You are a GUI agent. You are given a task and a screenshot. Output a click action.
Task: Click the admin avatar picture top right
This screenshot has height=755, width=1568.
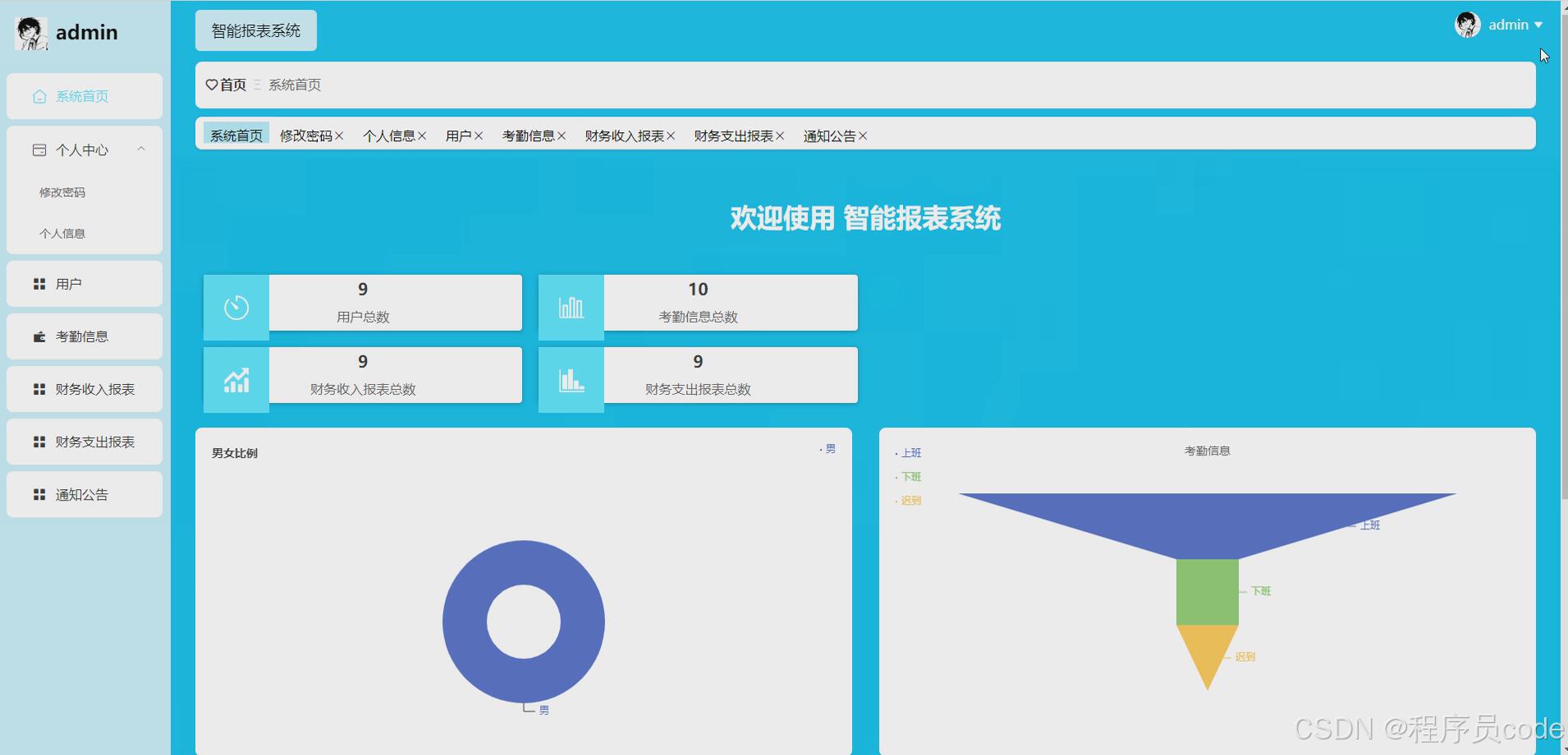[1468, 24]
